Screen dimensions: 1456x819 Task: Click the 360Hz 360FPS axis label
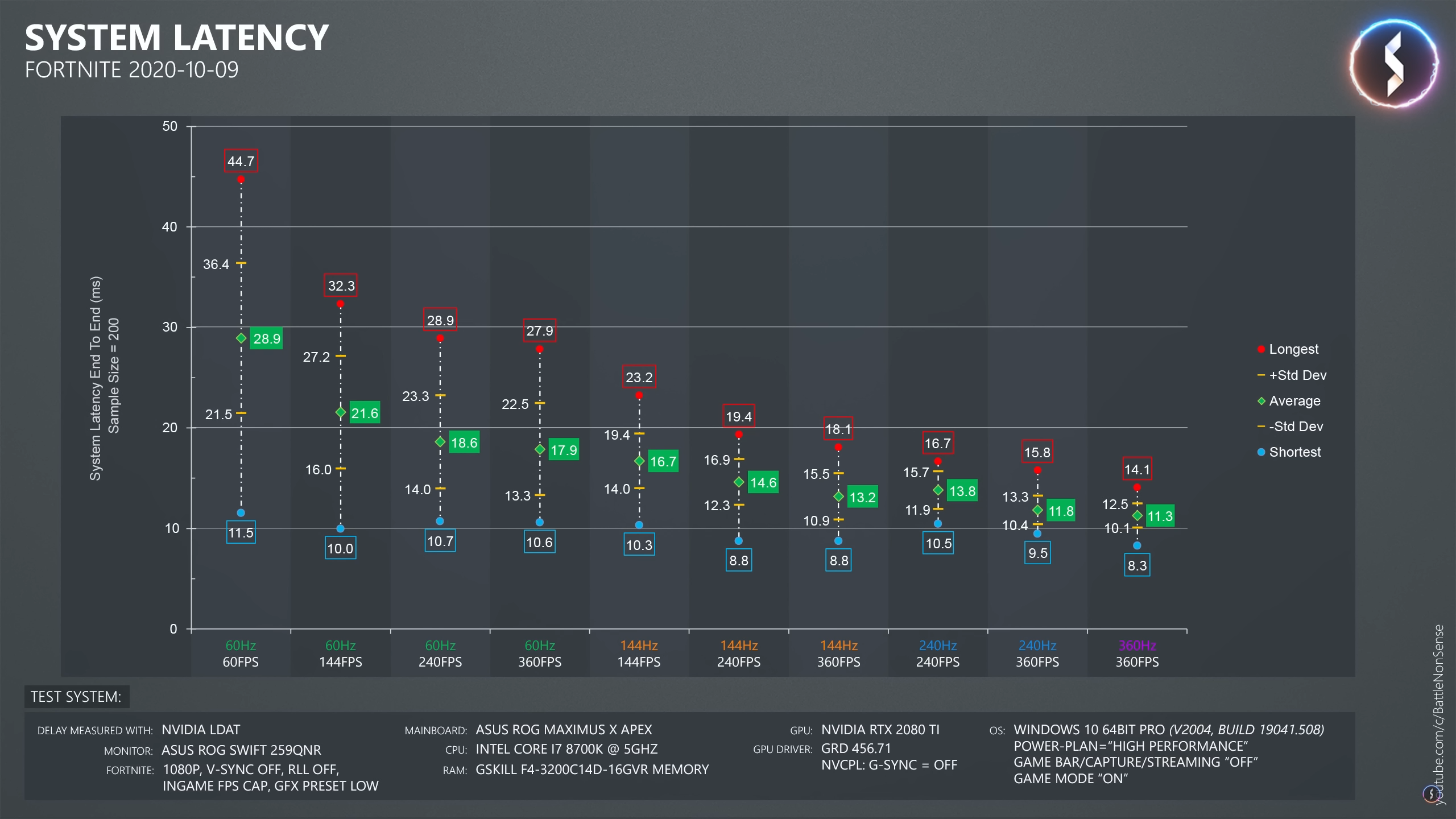pyautogui.click(x=1137, y=653)
